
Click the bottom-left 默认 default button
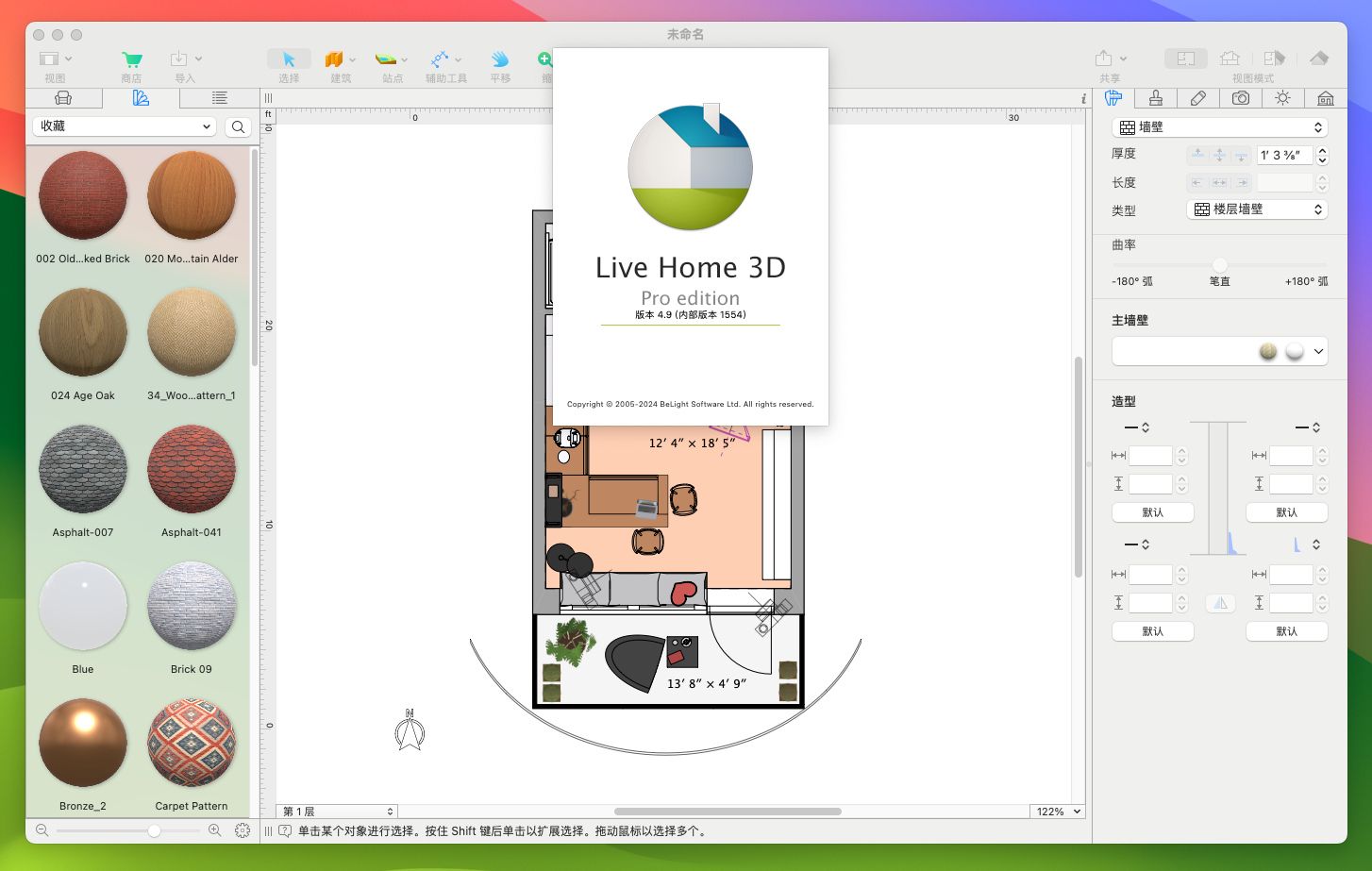pyautogui.click(x=1153, y=631)
